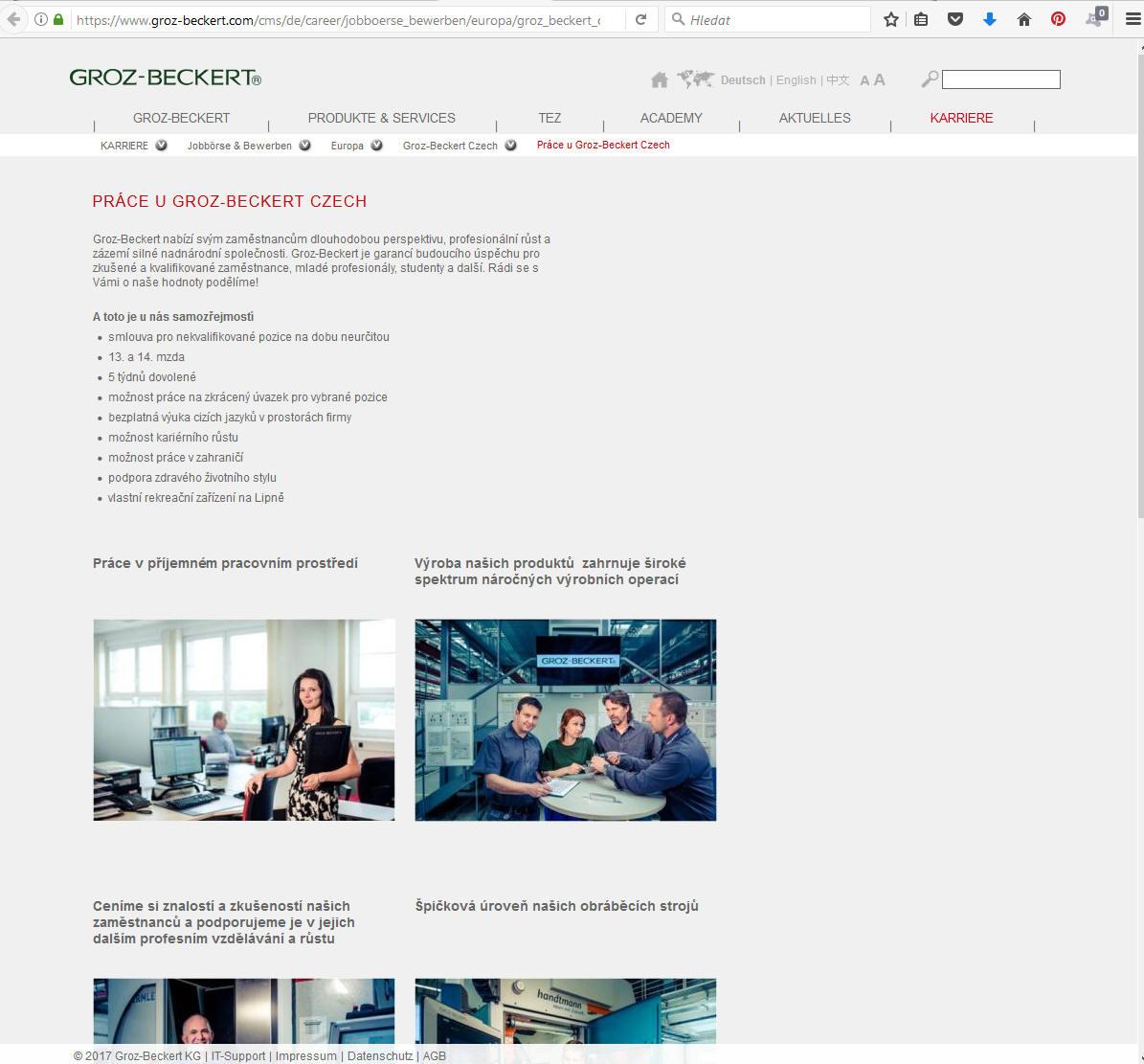Open the IT-Support footer link
The image size is (1144, 1064).
pos(238,1056)
